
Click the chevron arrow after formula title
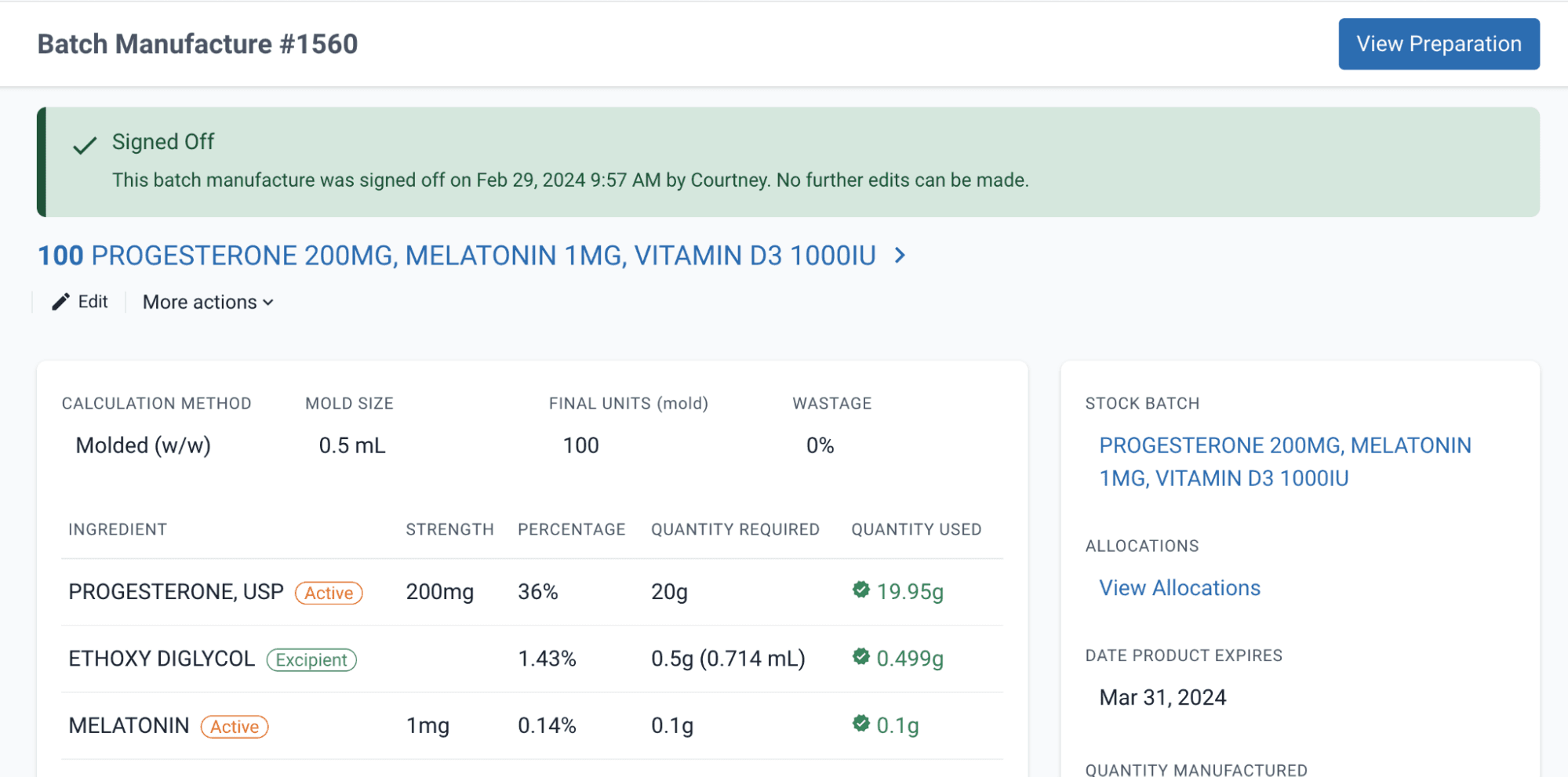coord(900,256)
